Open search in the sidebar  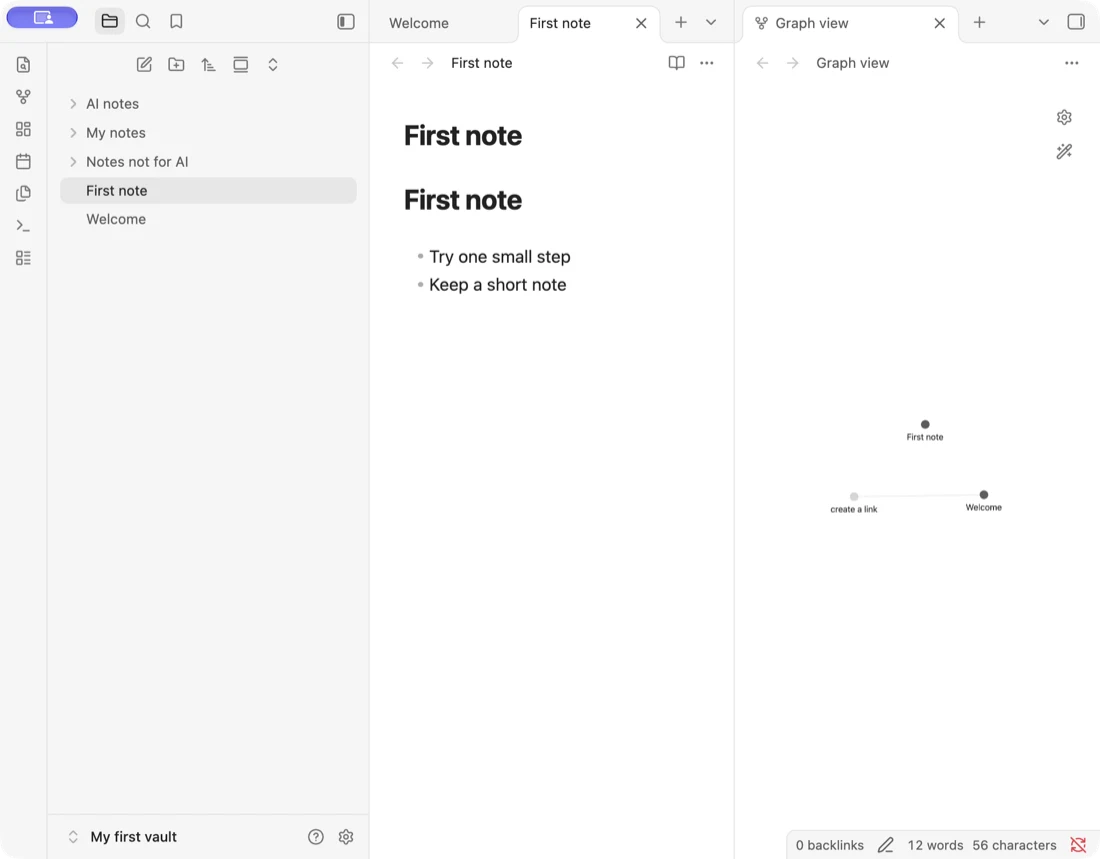tap(143, 21)
